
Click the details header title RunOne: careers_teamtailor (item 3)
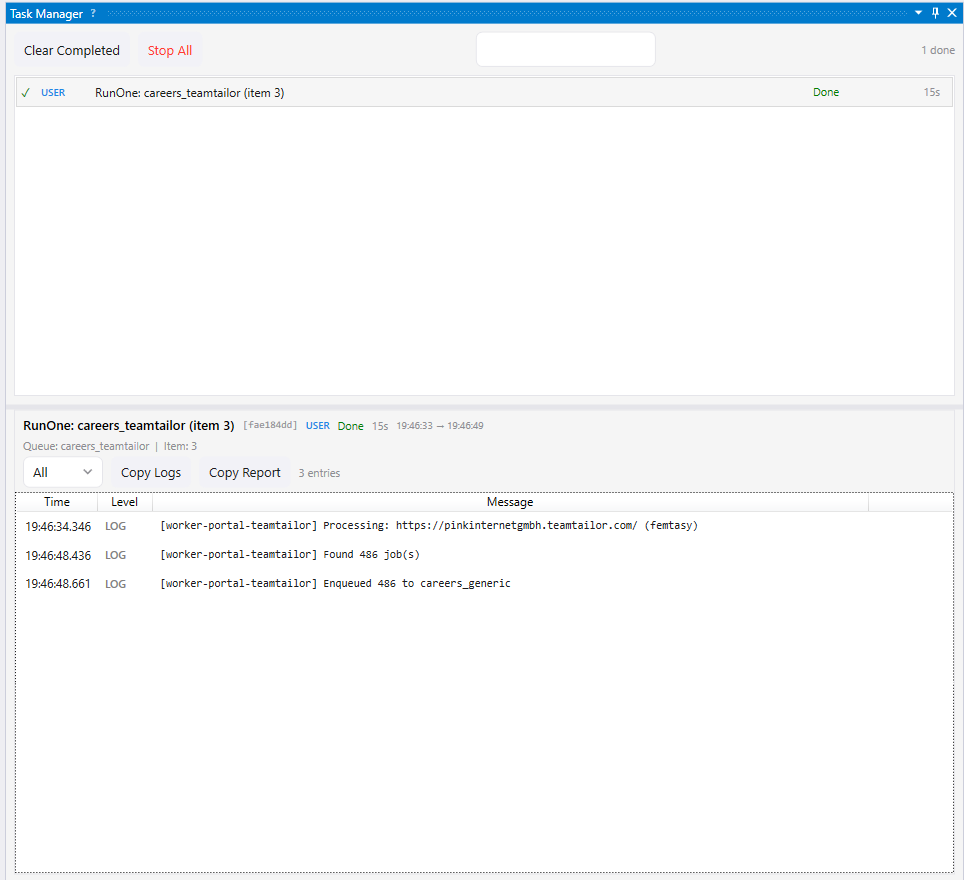pos(128,426)
